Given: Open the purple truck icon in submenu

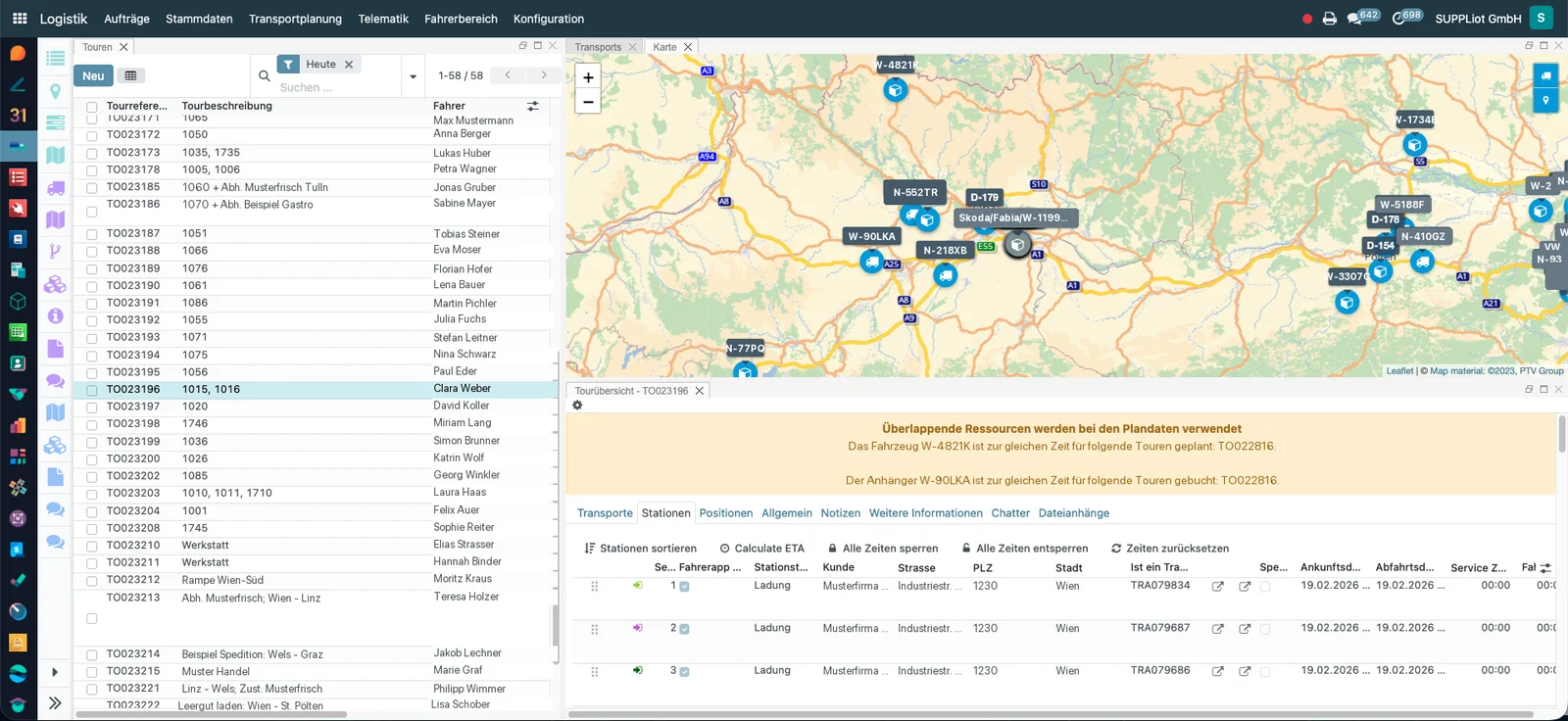Looking at the screenshot, I should pos(55,188).
